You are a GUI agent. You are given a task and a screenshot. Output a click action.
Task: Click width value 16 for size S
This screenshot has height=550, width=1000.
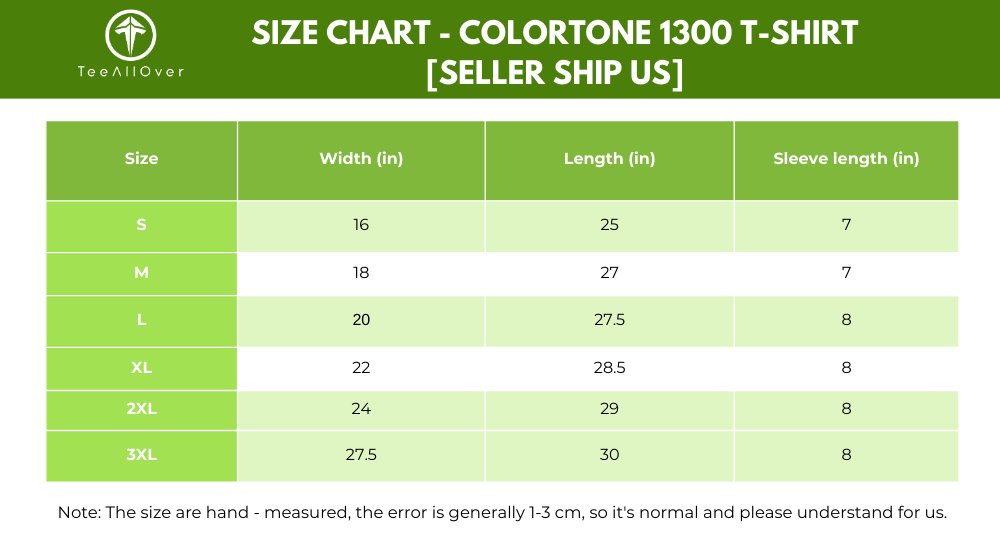(x=361, y=225)
